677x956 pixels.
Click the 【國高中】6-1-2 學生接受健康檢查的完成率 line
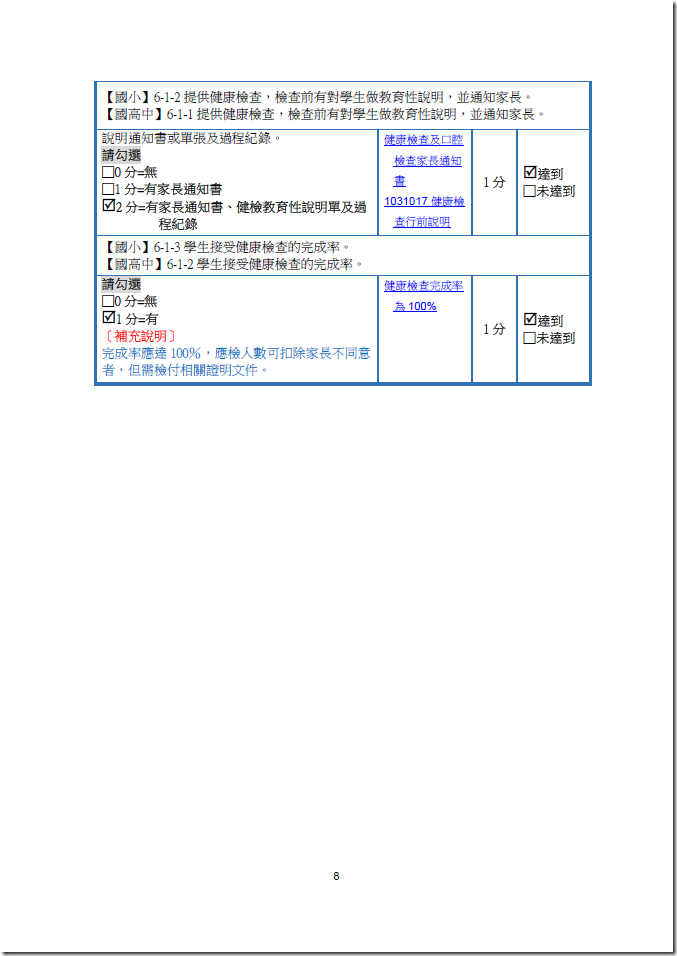(232, 264)
